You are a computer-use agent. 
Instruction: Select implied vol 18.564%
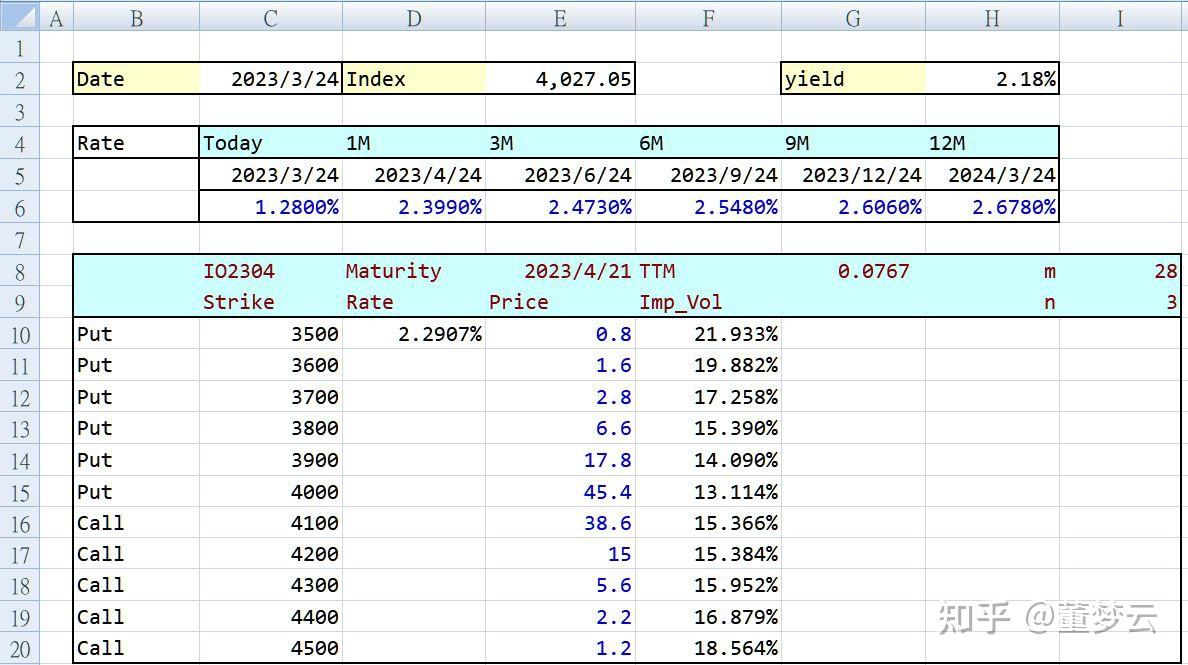coord(708,648)
